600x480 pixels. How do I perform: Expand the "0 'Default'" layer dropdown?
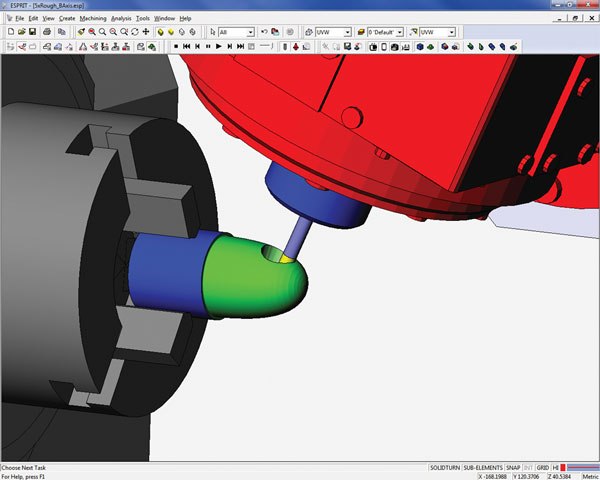[x=399, y=32]
